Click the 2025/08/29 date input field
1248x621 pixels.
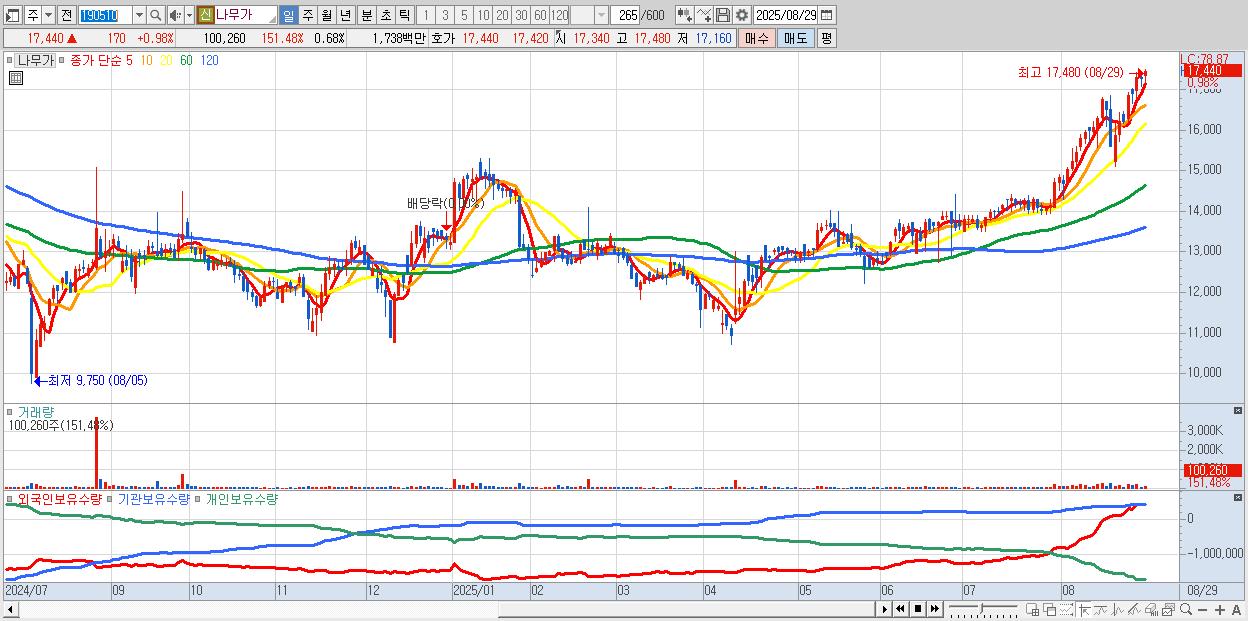(x=786, y=15)
